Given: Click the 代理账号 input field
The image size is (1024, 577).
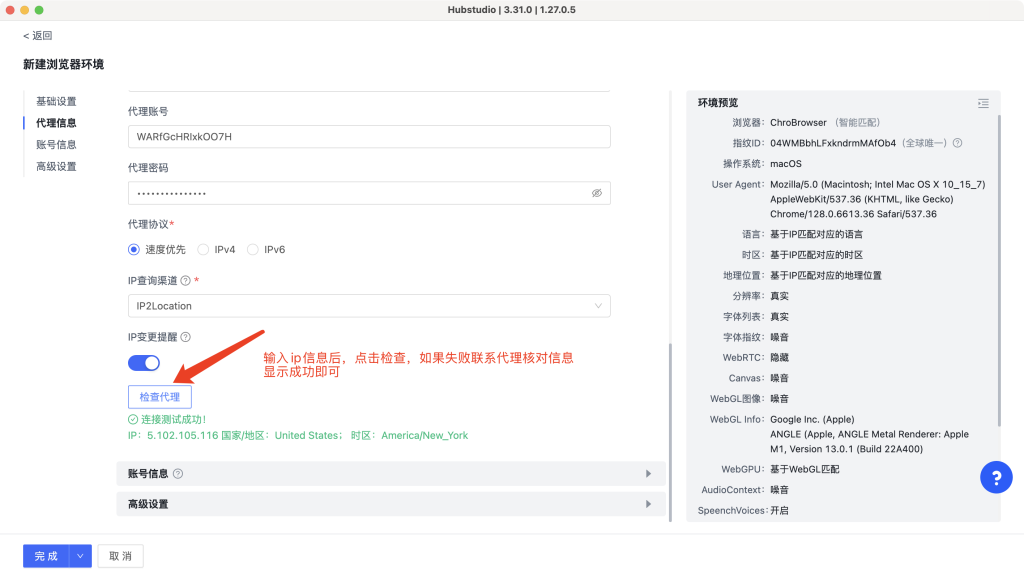Looking at the screenshot, I should 369,137.
